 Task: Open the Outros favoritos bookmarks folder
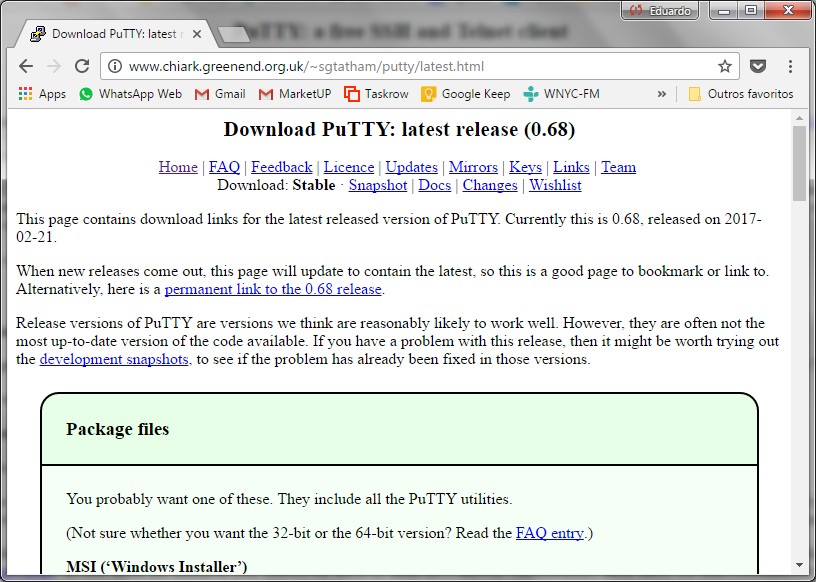(x=741, y=94)
